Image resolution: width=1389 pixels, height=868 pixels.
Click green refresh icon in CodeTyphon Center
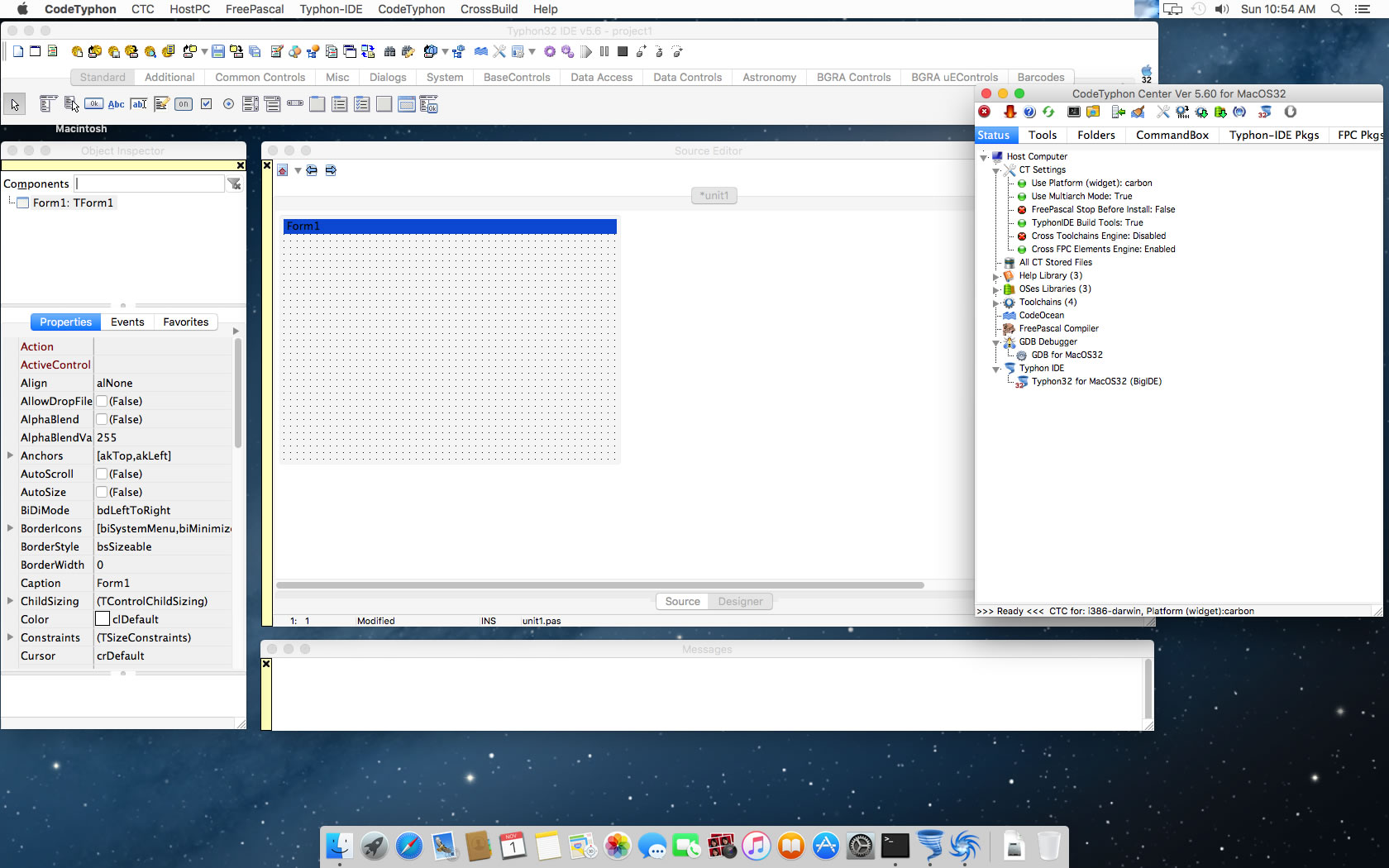pyautogui.click(x=1048, y=112)
